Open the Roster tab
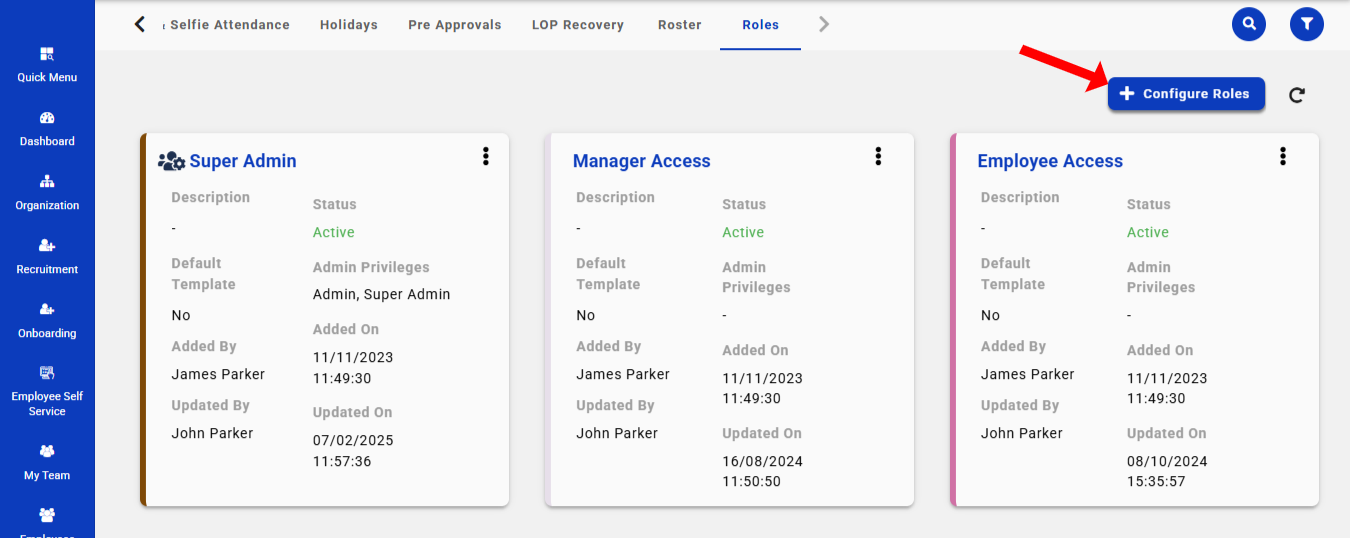 [x=680, y=25]
